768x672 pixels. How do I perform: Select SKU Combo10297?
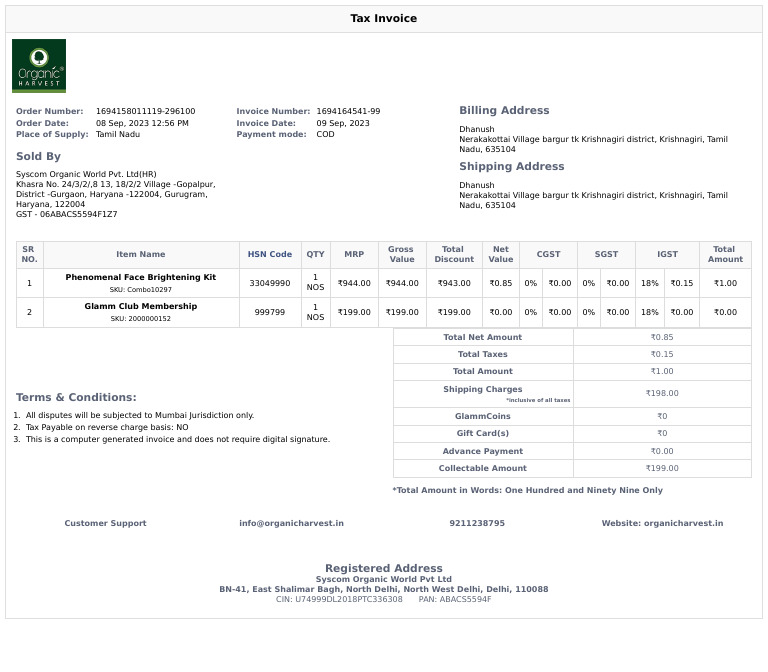tap(141, 289)
